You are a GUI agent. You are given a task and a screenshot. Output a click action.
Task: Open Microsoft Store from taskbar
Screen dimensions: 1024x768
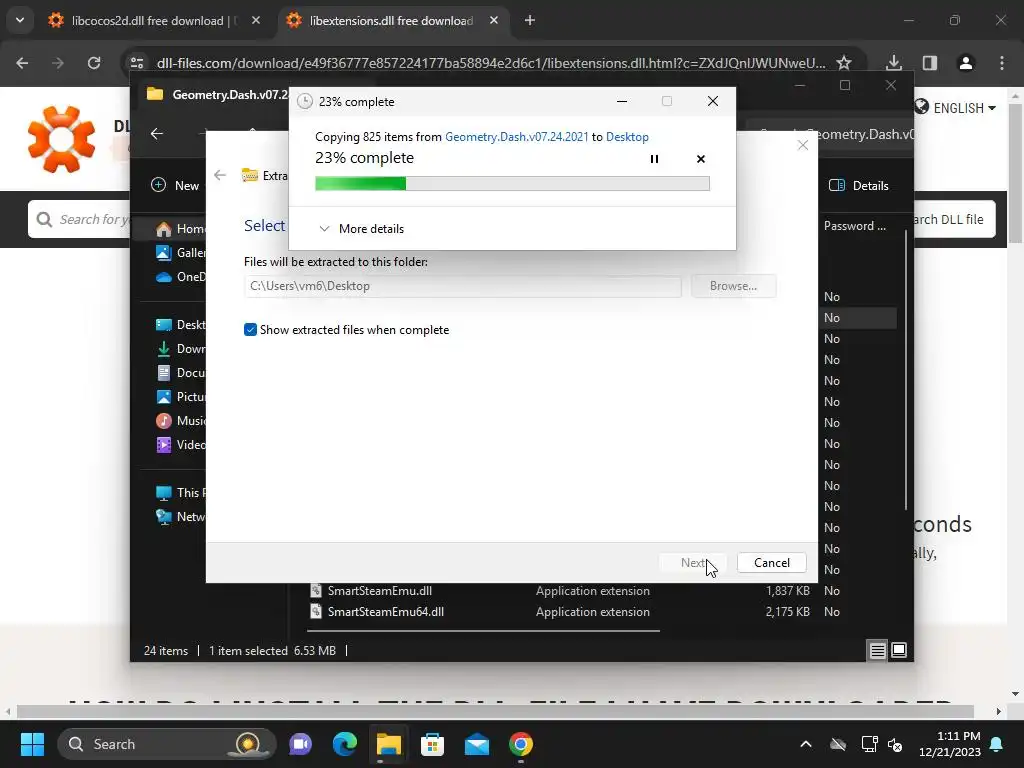[x=432, y=744]
